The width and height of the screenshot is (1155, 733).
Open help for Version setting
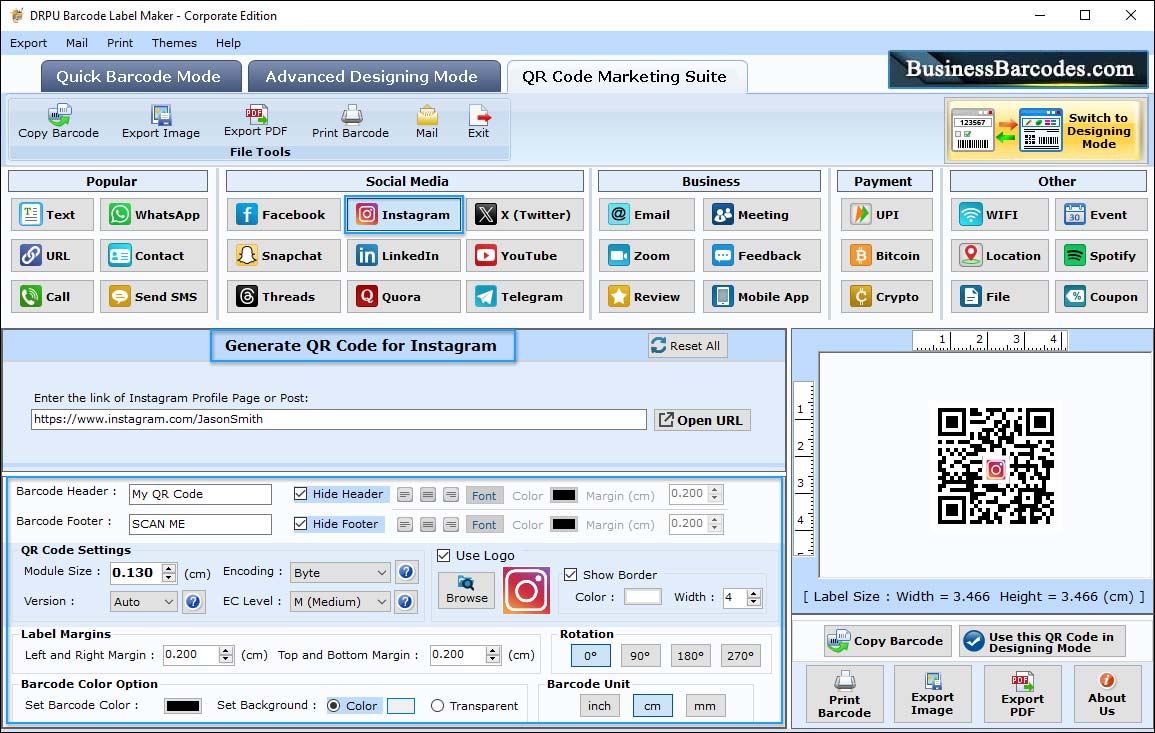pos(193,601)
